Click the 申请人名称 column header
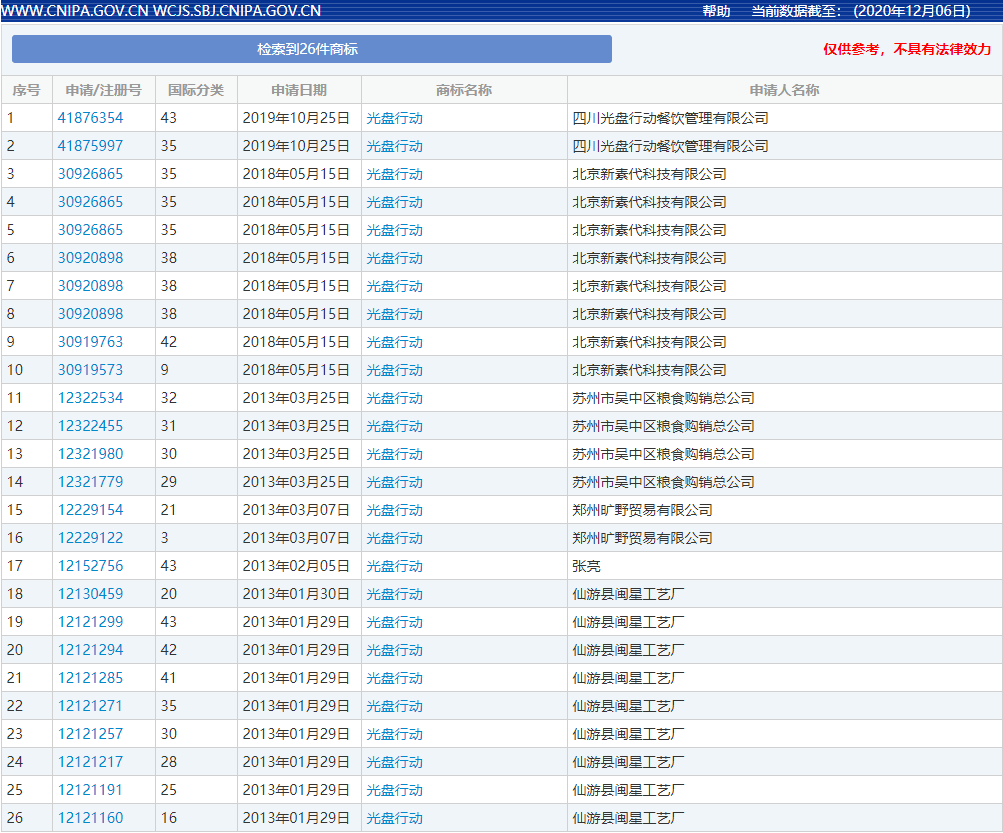The height and width of the screenshot is (833, 1003). [784, 90]
